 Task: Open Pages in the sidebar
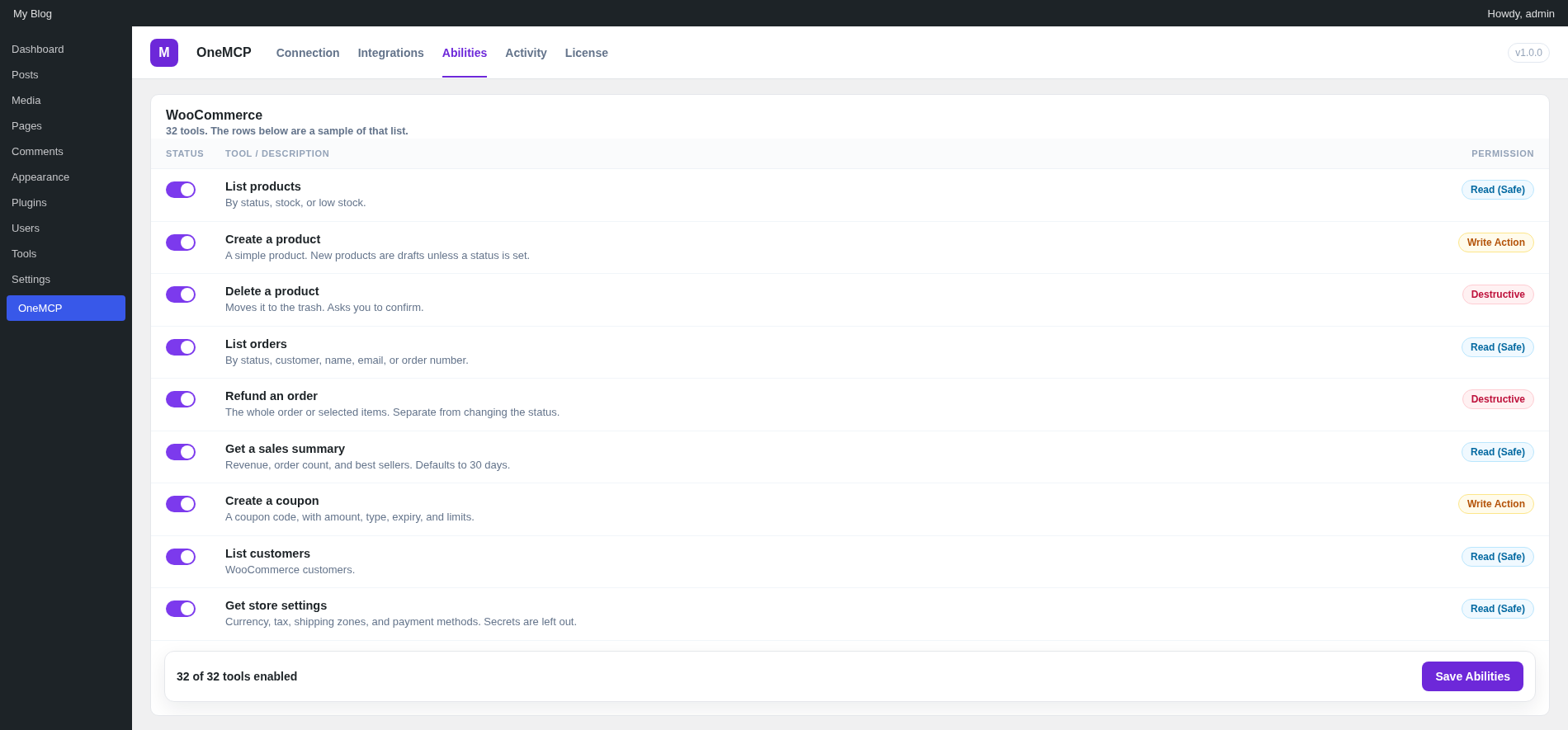pos(66,125)
